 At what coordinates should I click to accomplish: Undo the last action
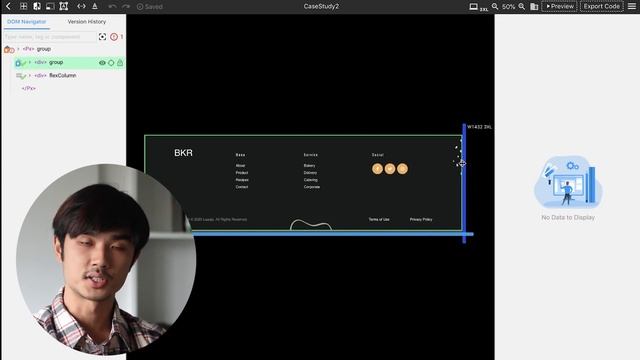pos(112,7)
